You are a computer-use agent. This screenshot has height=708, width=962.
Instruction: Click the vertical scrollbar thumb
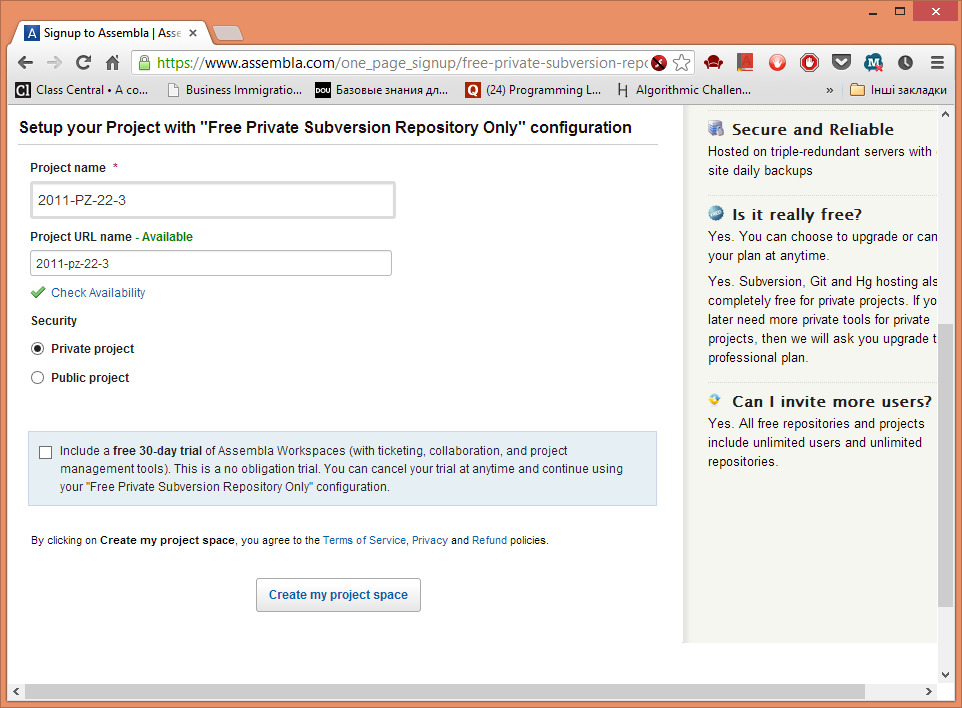click(x=945, y=465)
